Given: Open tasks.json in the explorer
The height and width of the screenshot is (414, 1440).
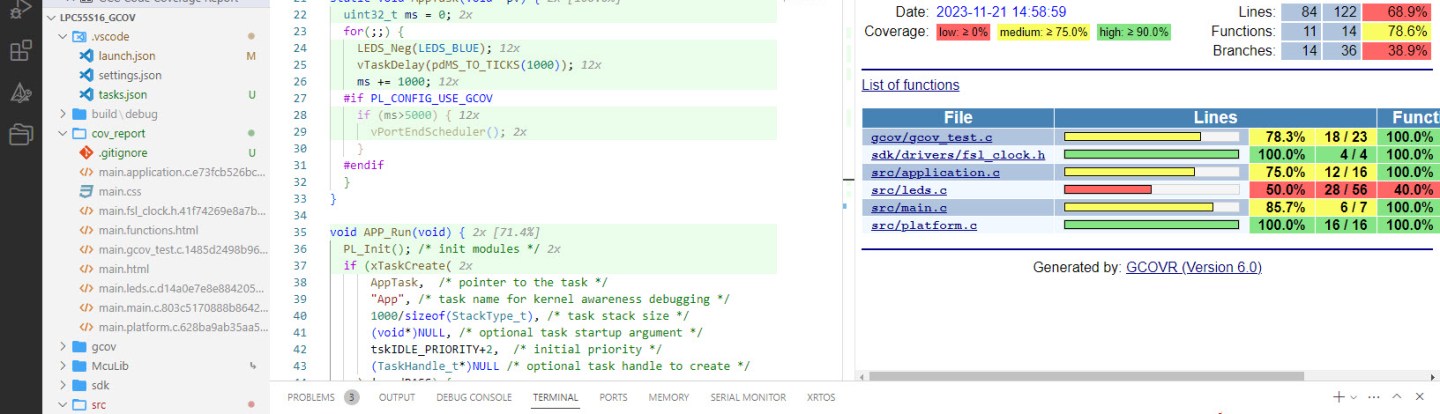Looking at the screenshot, I should point(122,94).
